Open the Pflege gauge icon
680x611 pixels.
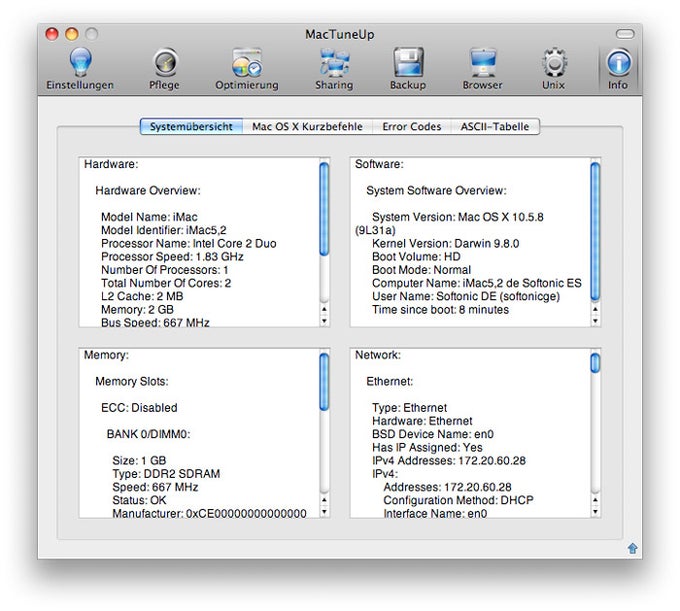(165, 62)
